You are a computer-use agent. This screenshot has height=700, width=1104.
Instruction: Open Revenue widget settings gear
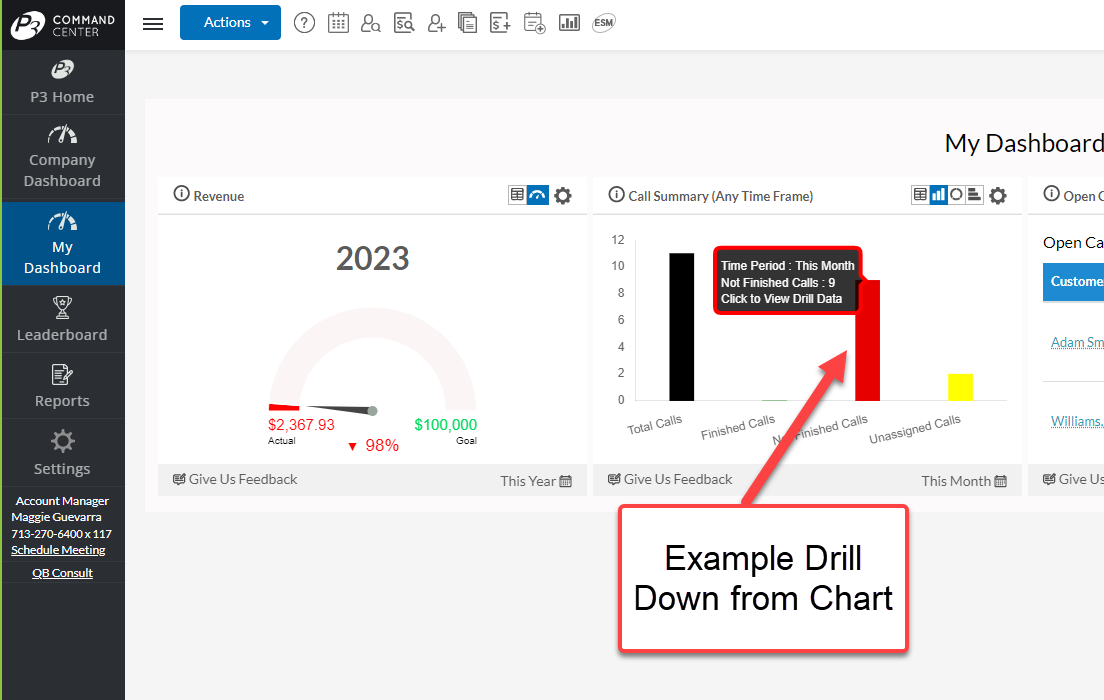point(563,196)
